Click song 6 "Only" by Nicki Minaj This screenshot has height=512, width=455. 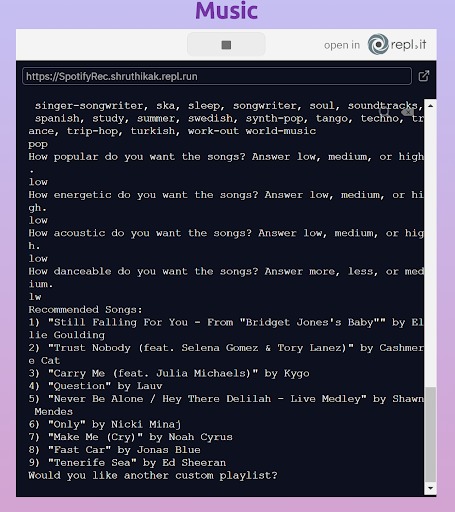(x=105, y=424)
